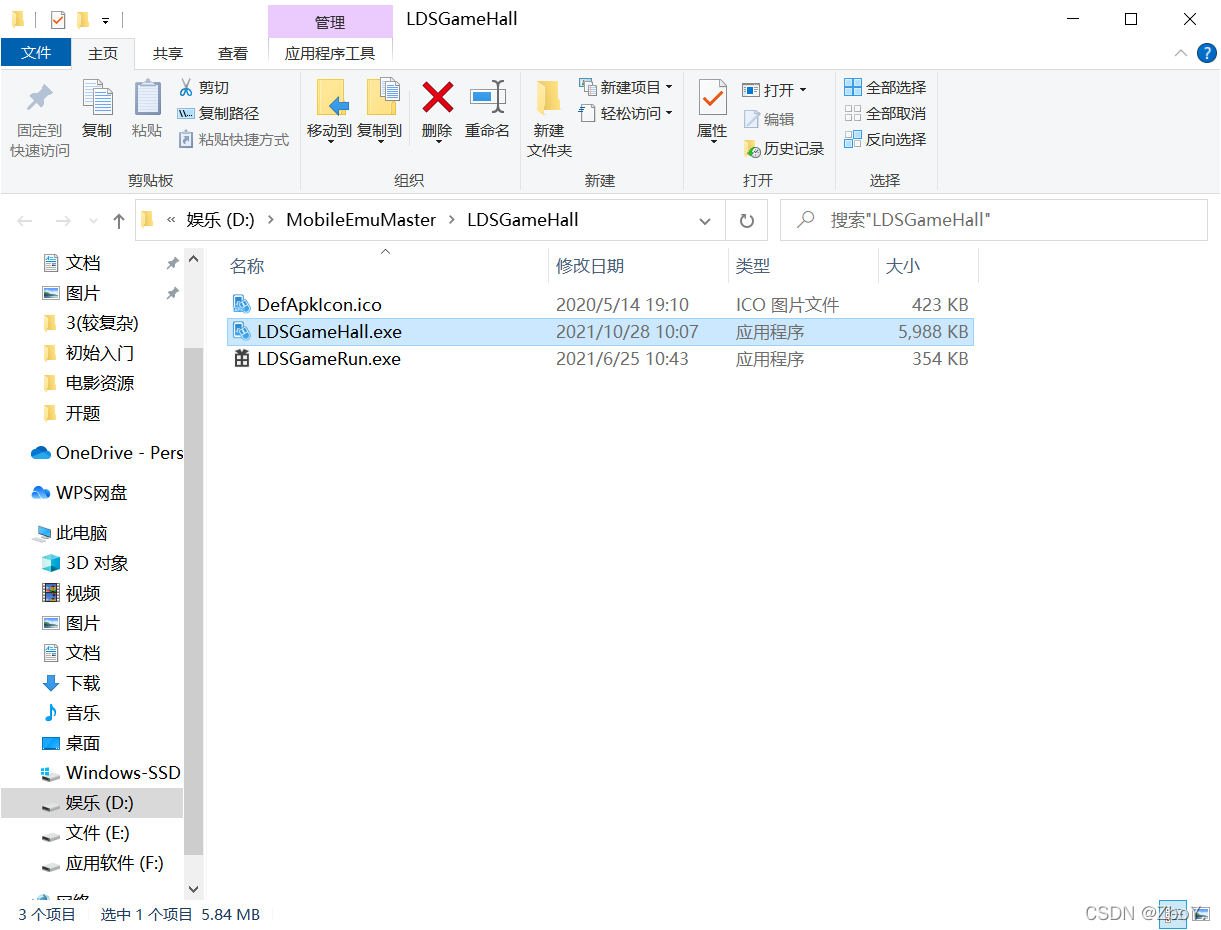
Task: Sort files by Size column
Action: pyautogui.click(x=927, y=266)
